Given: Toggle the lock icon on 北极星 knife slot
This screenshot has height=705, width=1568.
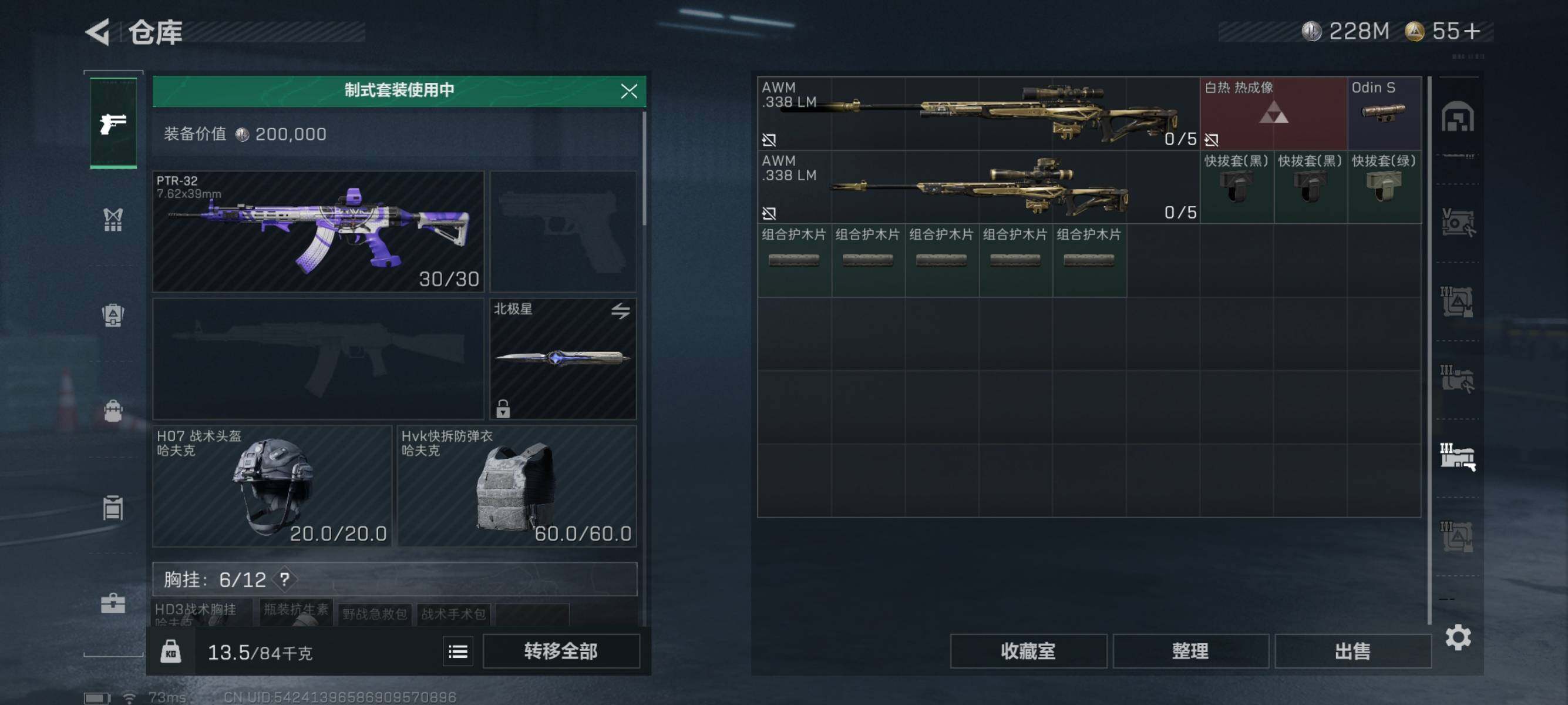Looking at the screenshot, I should [x=503, y=408].
